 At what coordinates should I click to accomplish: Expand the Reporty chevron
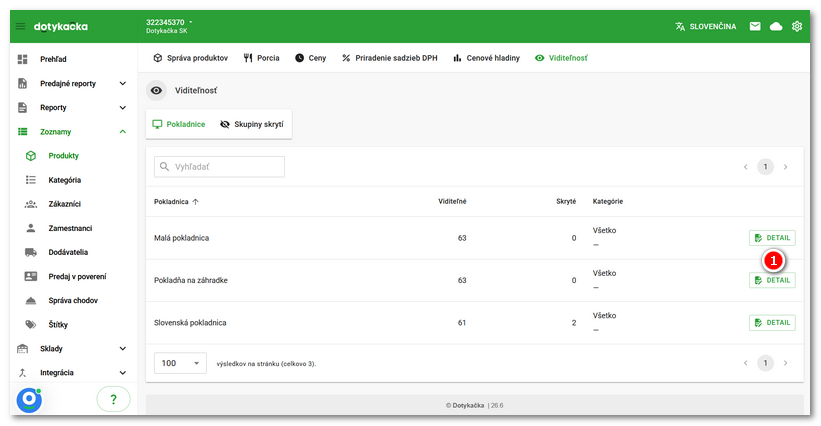(123, 107)
